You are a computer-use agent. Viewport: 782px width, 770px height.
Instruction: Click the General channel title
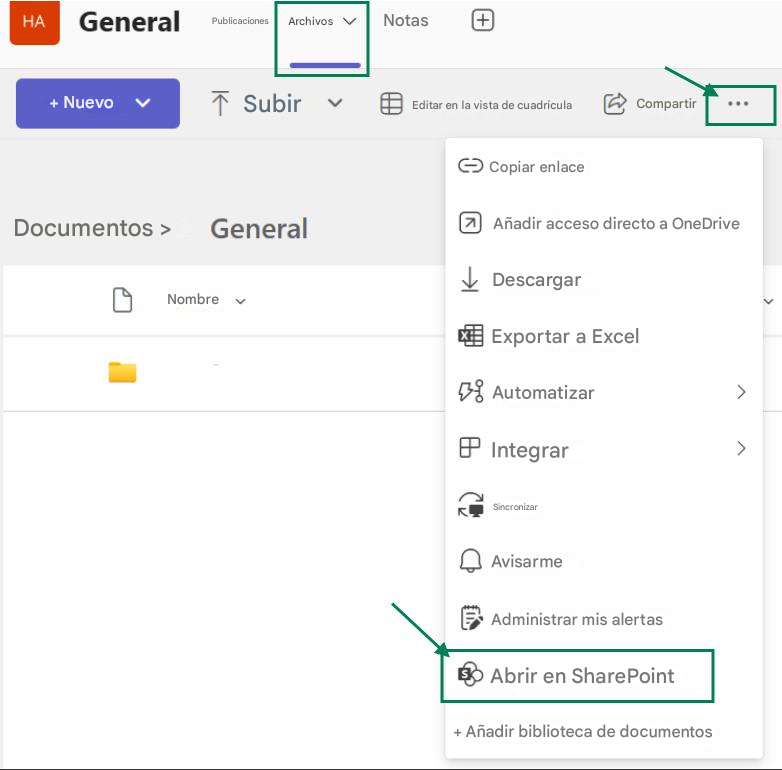coord(129,22)
